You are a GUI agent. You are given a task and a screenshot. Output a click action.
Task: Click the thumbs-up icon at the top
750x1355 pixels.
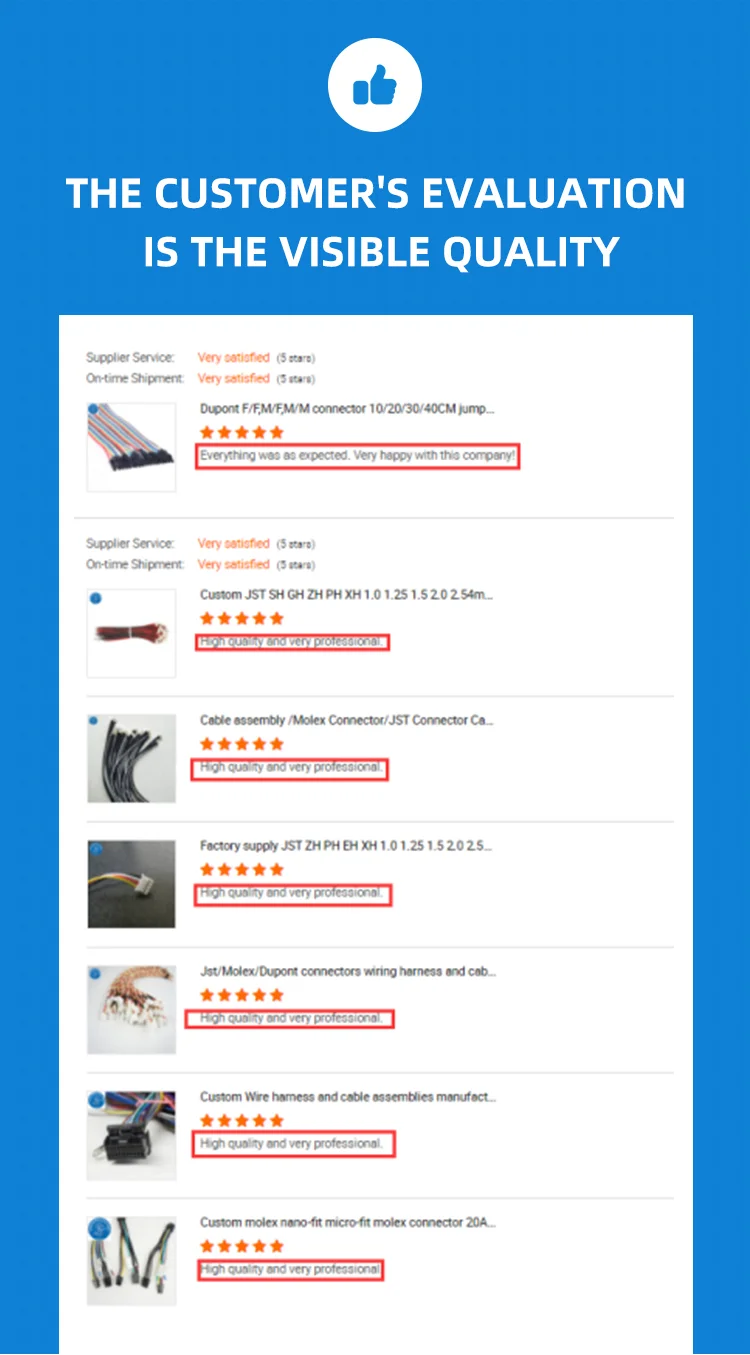[x=375, y=86]
